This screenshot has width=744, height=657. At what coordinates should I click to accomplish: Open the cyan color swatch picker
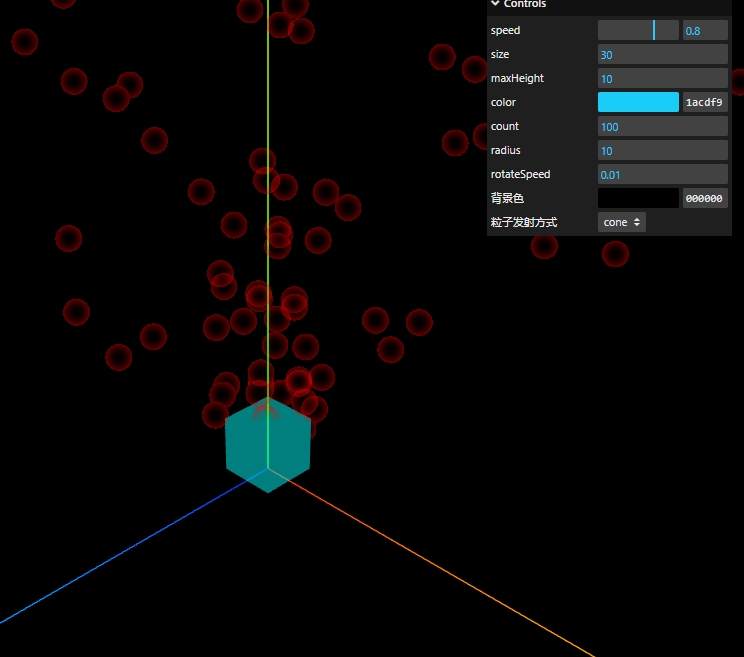tap(638, 102)
